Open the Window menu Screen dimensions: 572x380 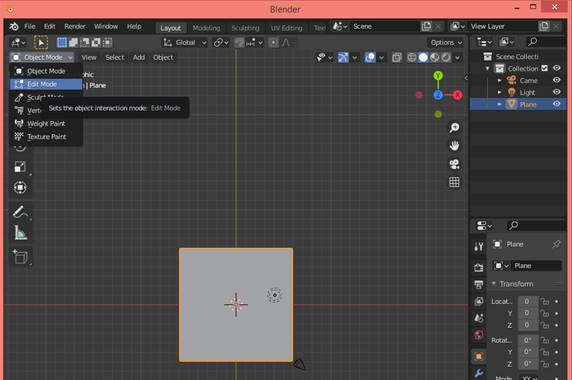coord(106,27)
